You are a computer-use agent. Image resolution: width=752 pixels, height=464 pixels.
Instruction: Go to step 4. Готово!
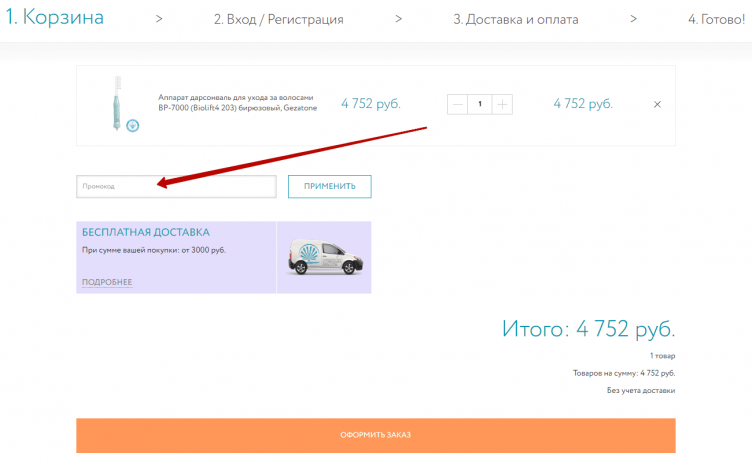click(x=717, y=20)
